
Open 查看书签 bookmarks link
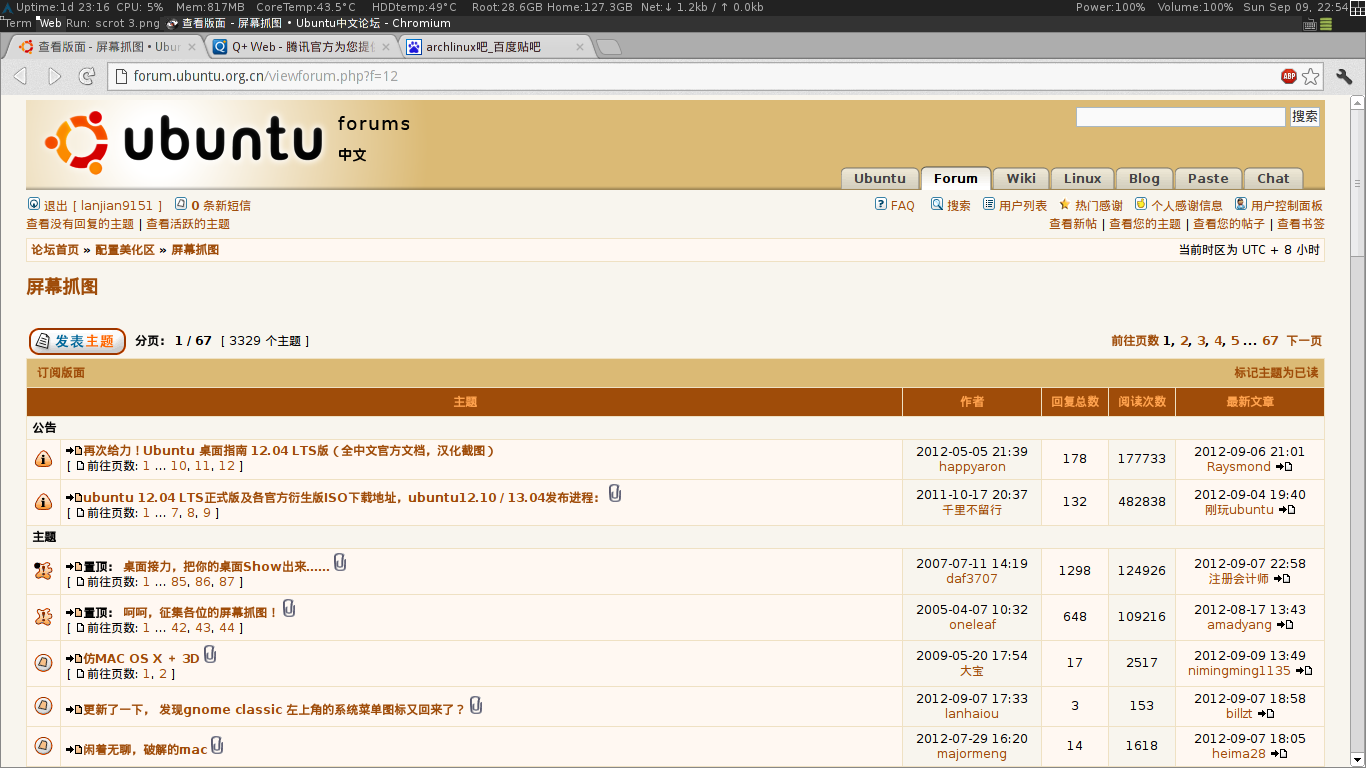(1301, 224)
